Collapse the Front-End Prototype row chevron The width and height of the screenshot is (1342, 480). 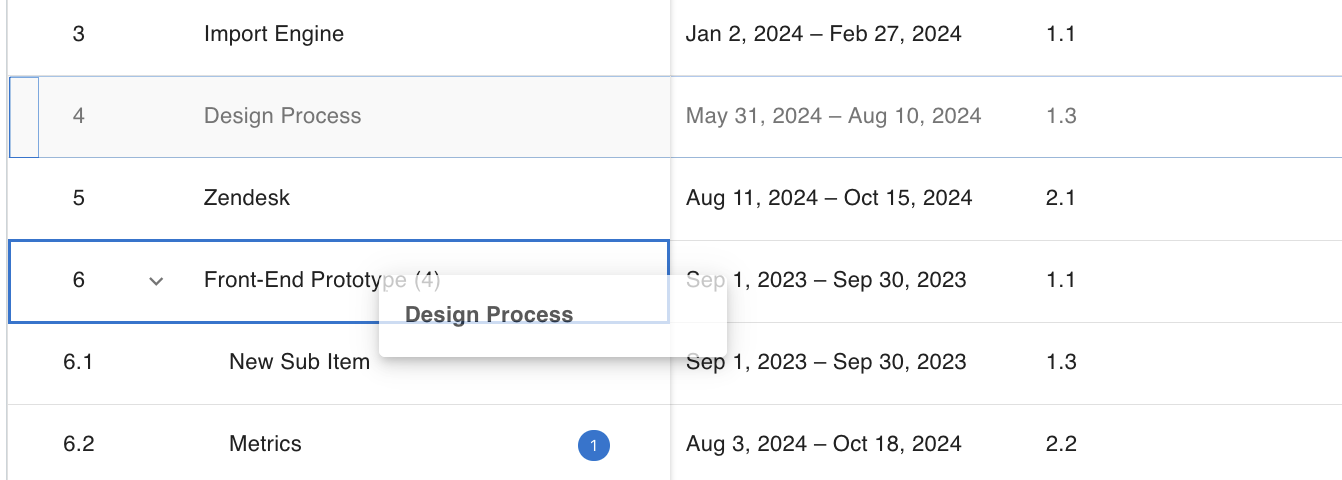(156, 281)
